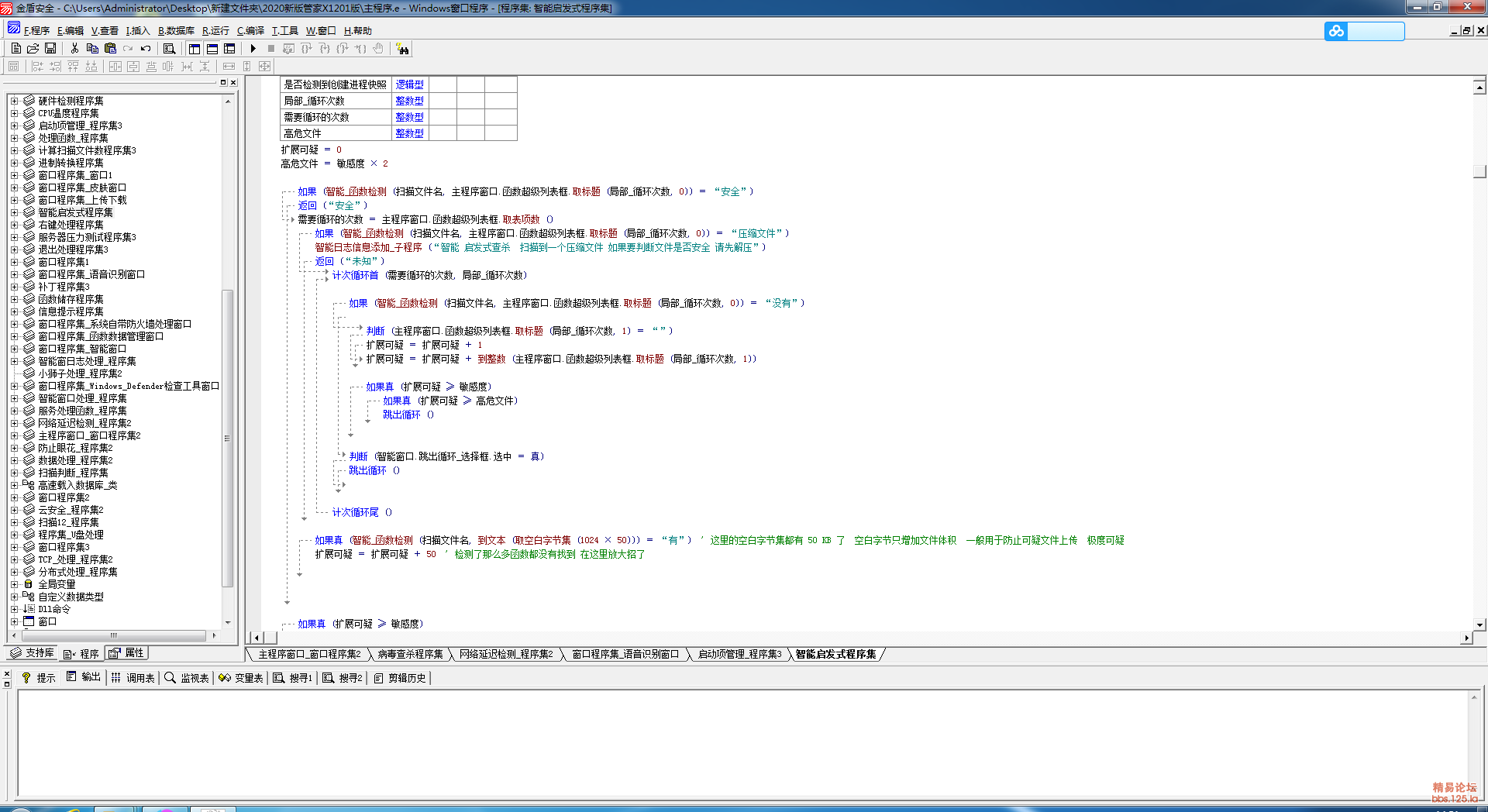Click the cloud icon at top right
This screenshot has width=1488, height=812.
point(1336,31)
